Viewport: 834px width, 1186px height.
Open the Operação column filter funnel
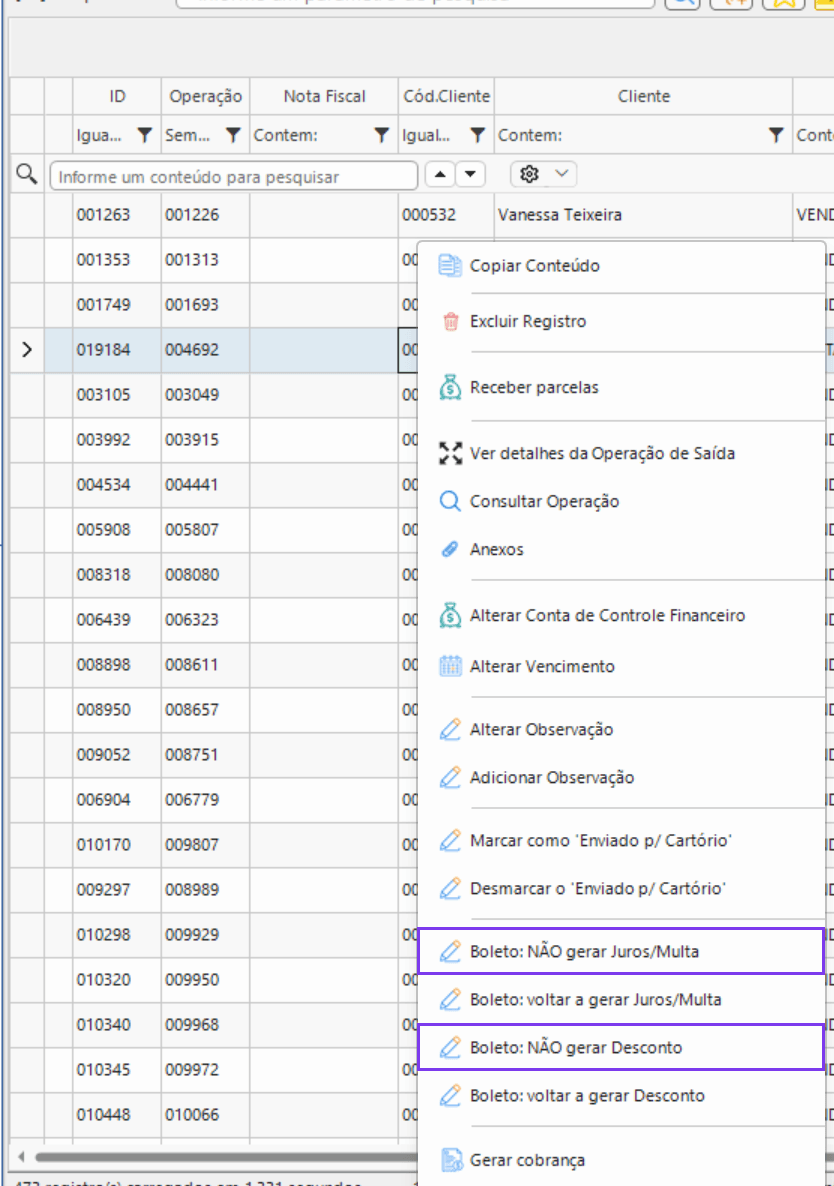click(x=233, y=135)
